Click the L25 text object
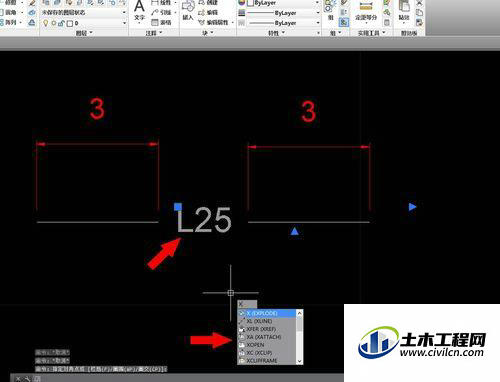 [204, 220]
